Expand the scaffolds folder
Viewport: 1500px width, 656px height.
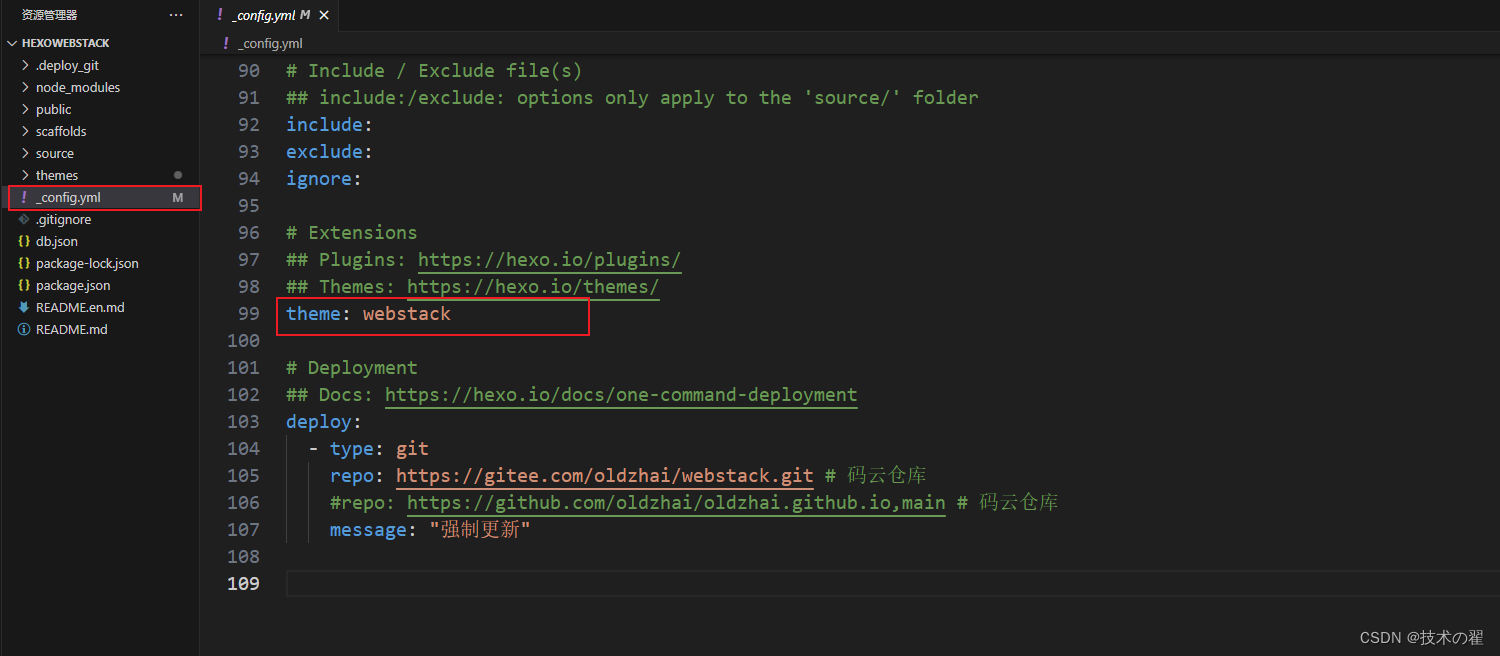[26, 131]
